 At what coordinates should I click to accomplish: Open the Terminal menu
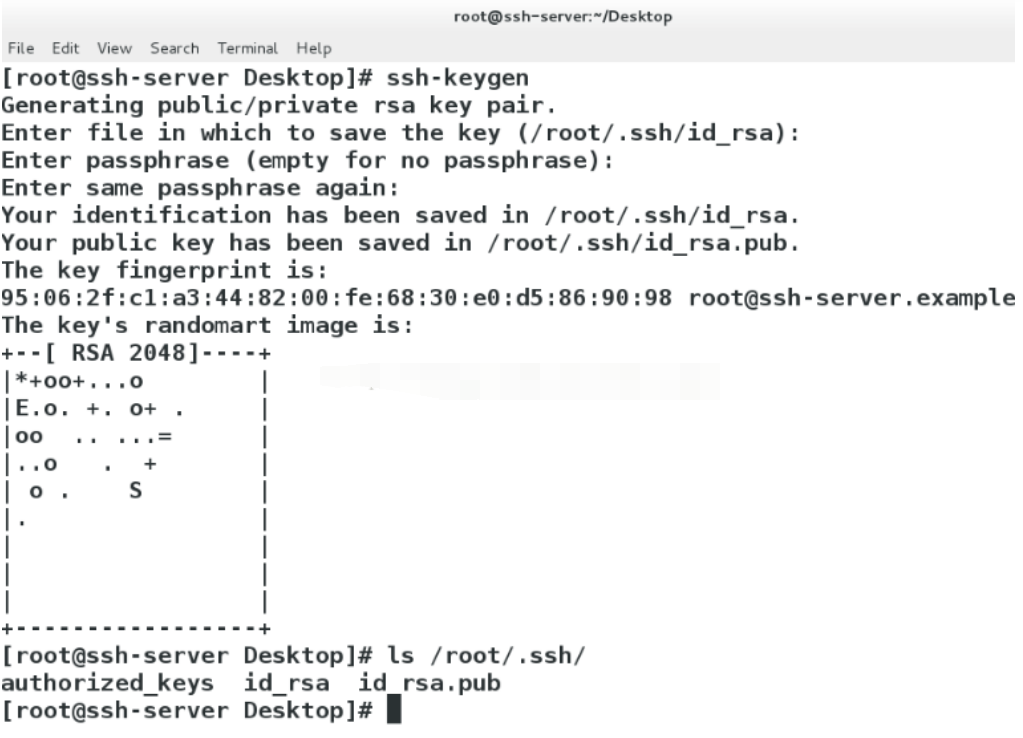245,48
